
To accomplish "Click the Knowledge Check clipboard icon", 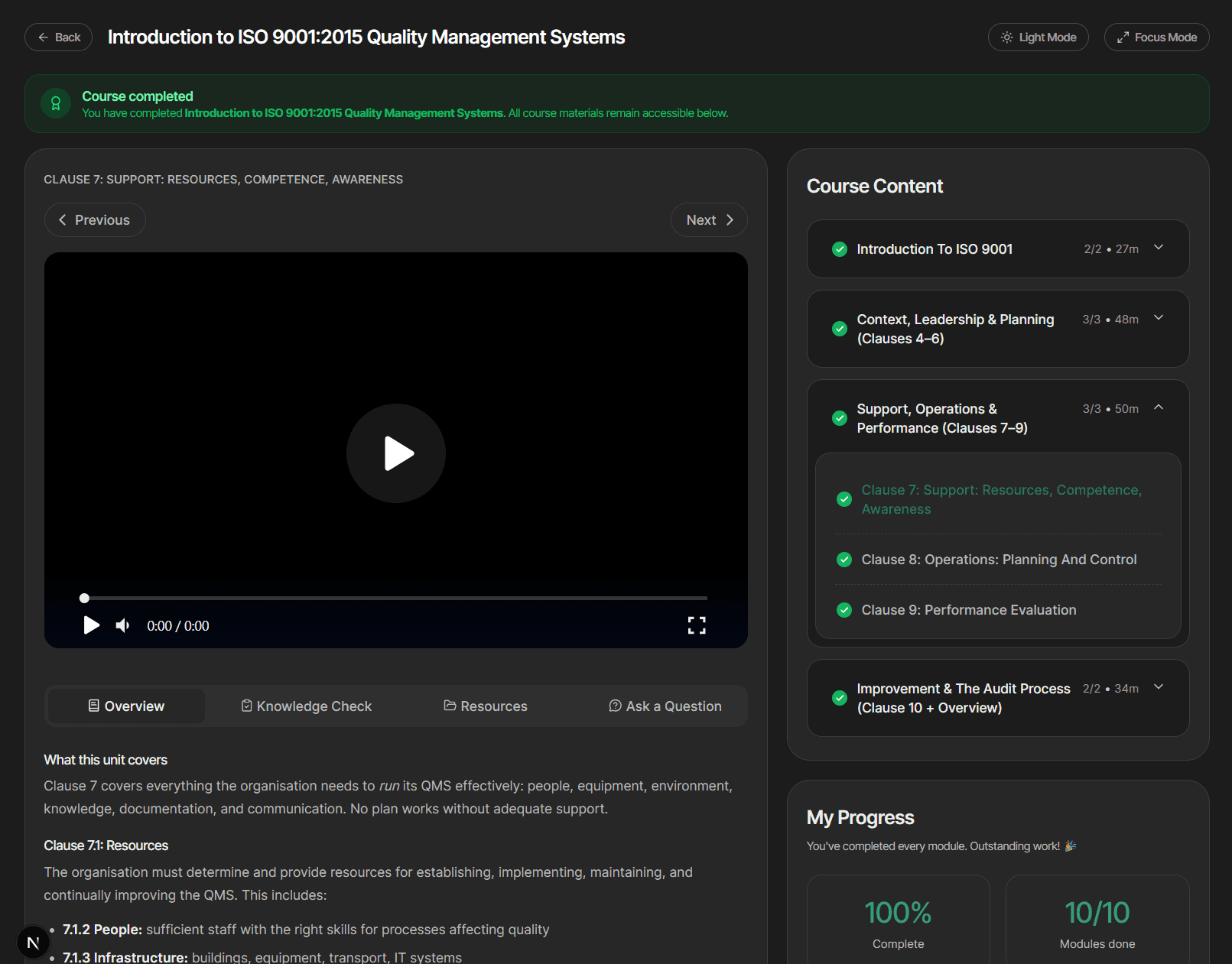I will tap(247, 706).
